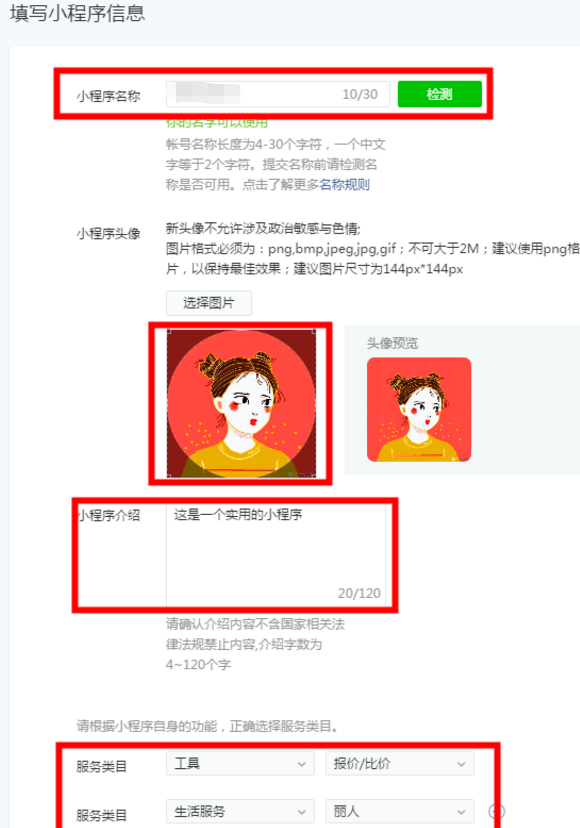580x828 pixels.
Task: Open the 报价/比价 subcategory dropdown
Action: point(400,764)
